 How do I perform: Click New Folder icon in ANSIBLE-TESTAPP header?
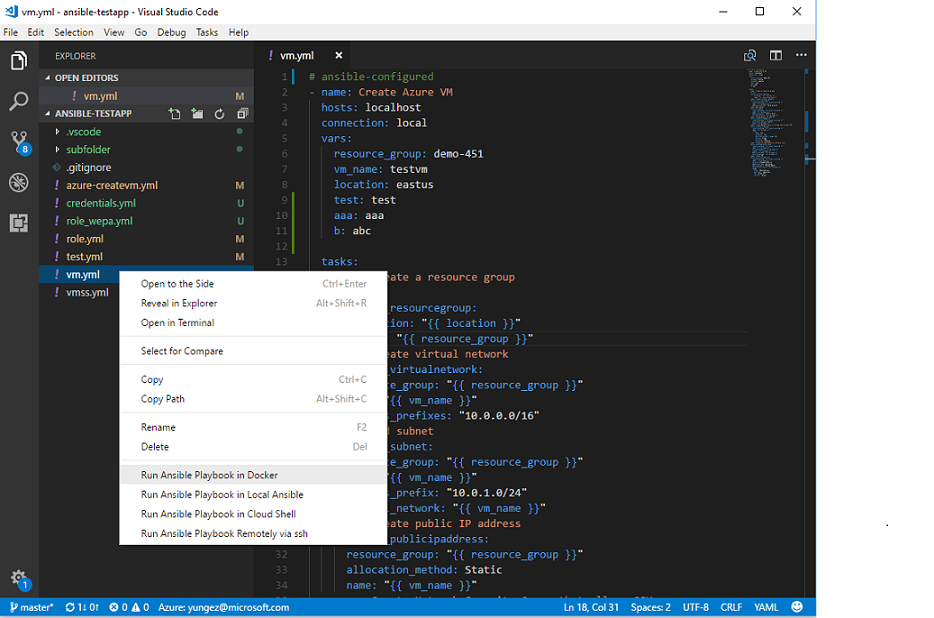coord(197,114)
